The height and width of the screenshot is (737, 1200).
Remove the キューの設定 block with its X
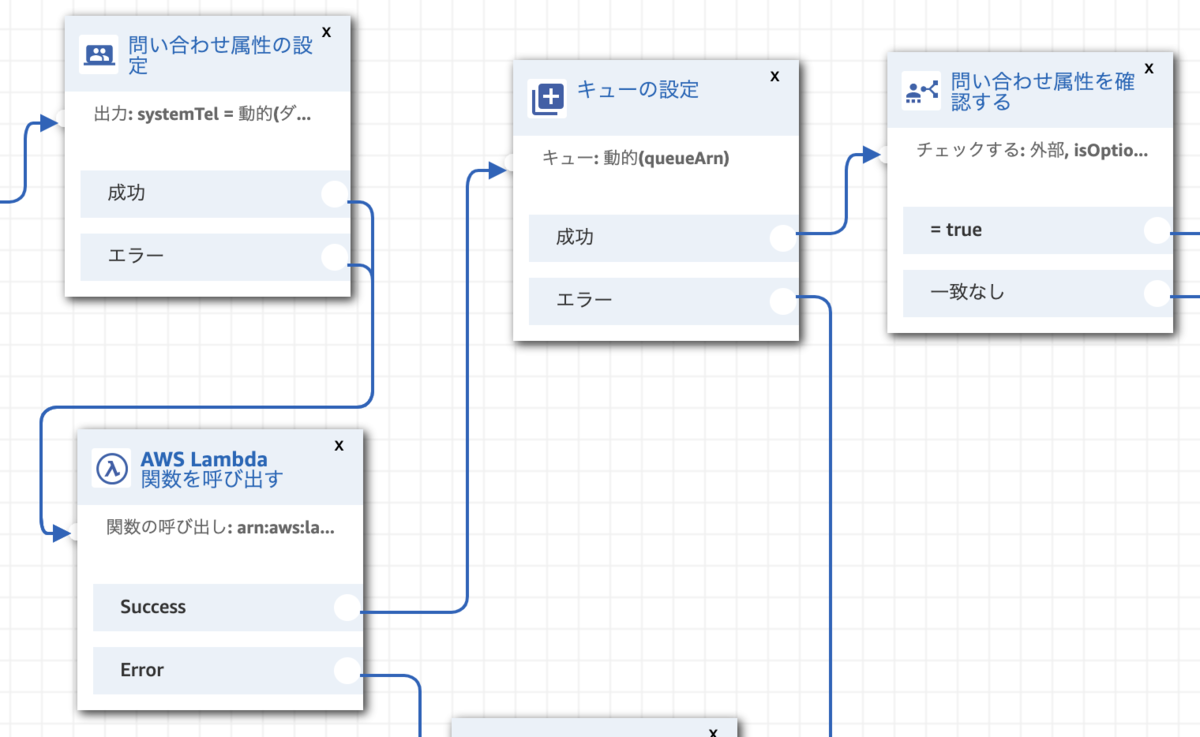[x=774, y=75]
